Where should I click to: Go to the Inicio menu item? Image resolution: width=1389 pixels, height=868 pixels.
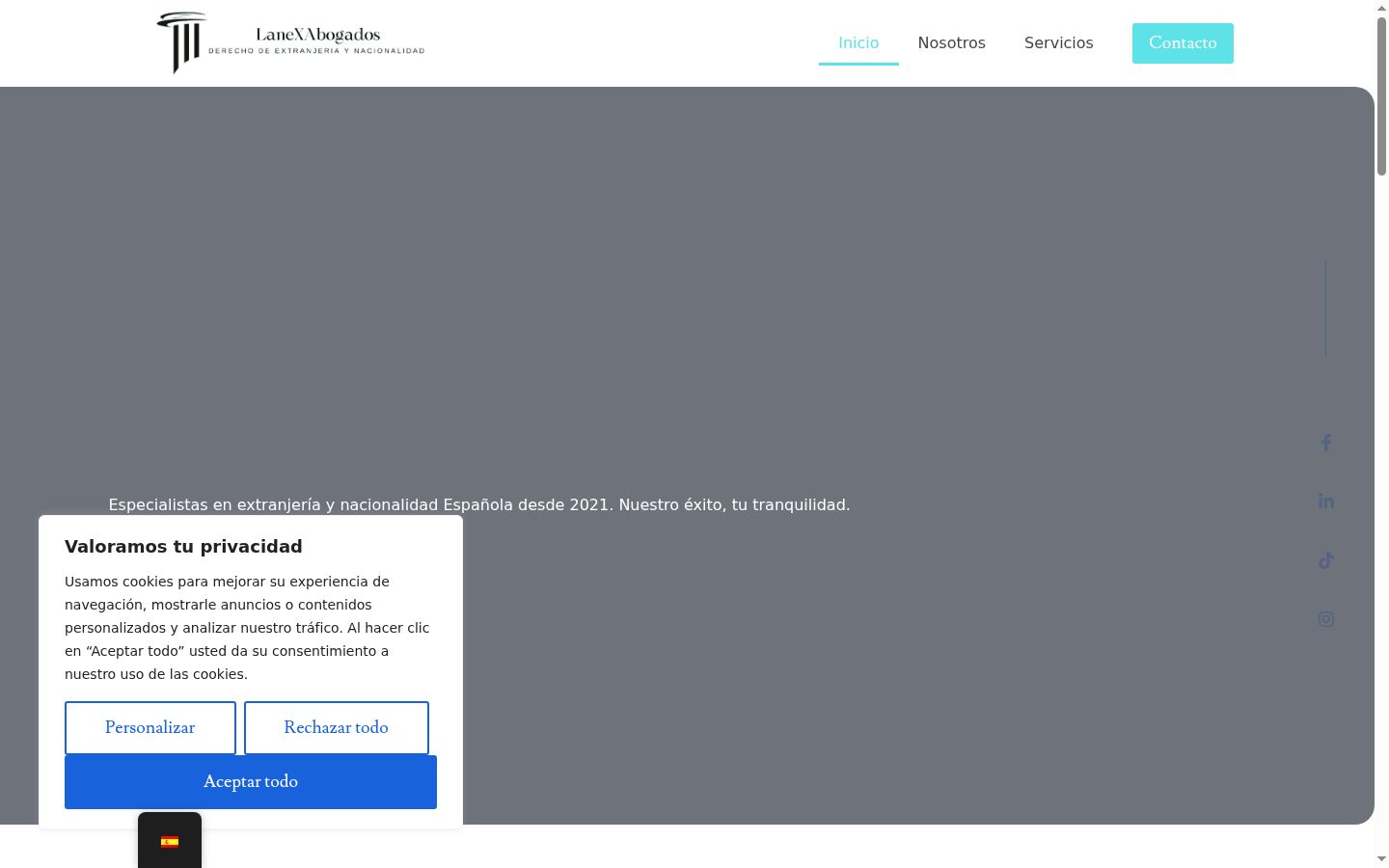(x=858, y=43)
